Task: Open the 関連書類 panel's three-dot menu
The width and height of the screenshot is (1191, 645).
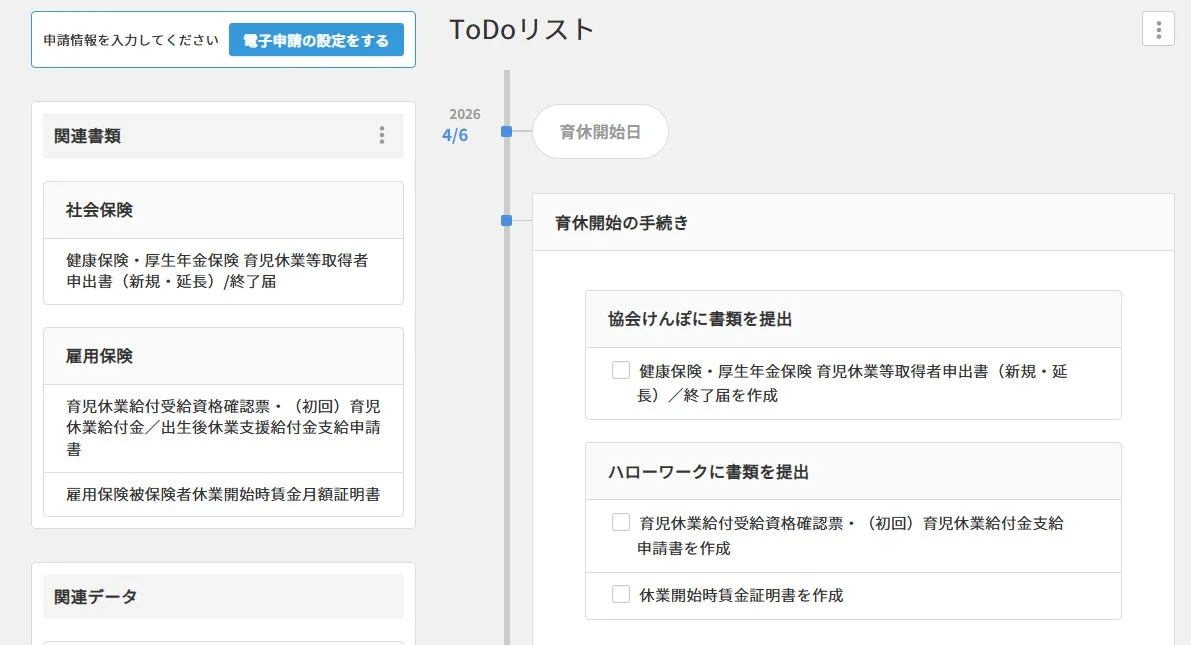Action: point(381,135)
